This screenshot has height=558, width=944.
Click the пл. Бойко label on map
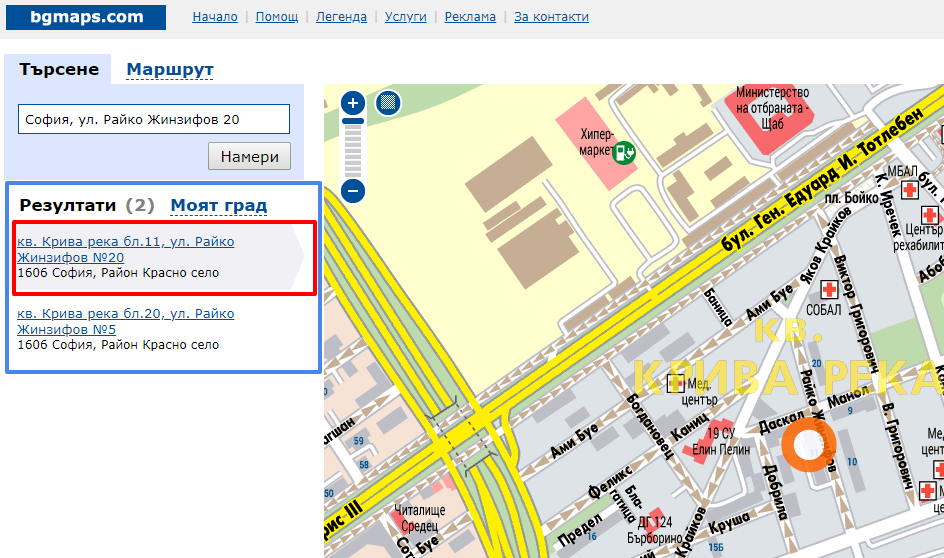[x=851, y=198]
